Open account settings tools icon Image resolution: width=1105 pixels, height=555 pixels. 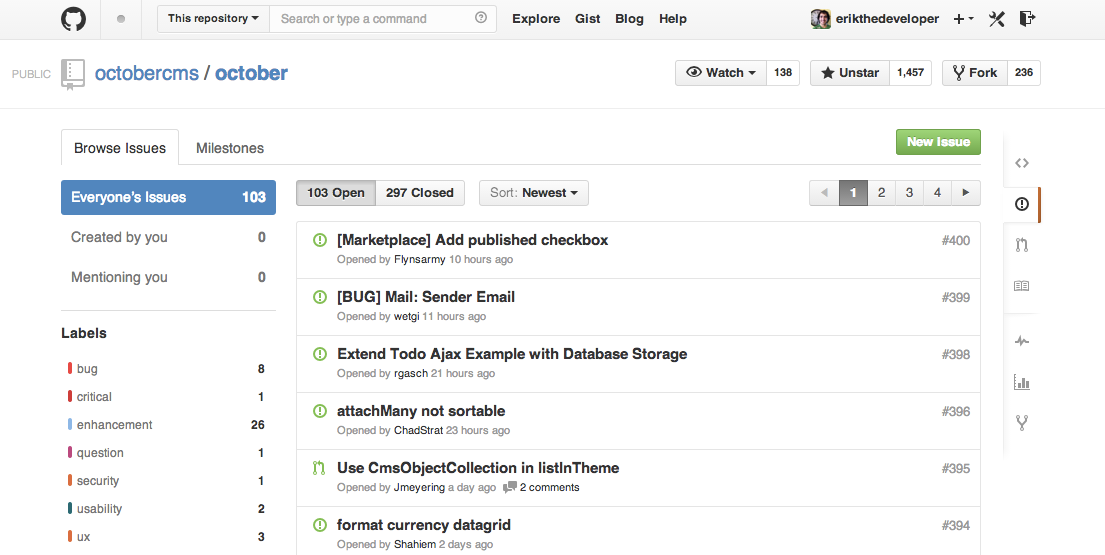pos(996,19)
